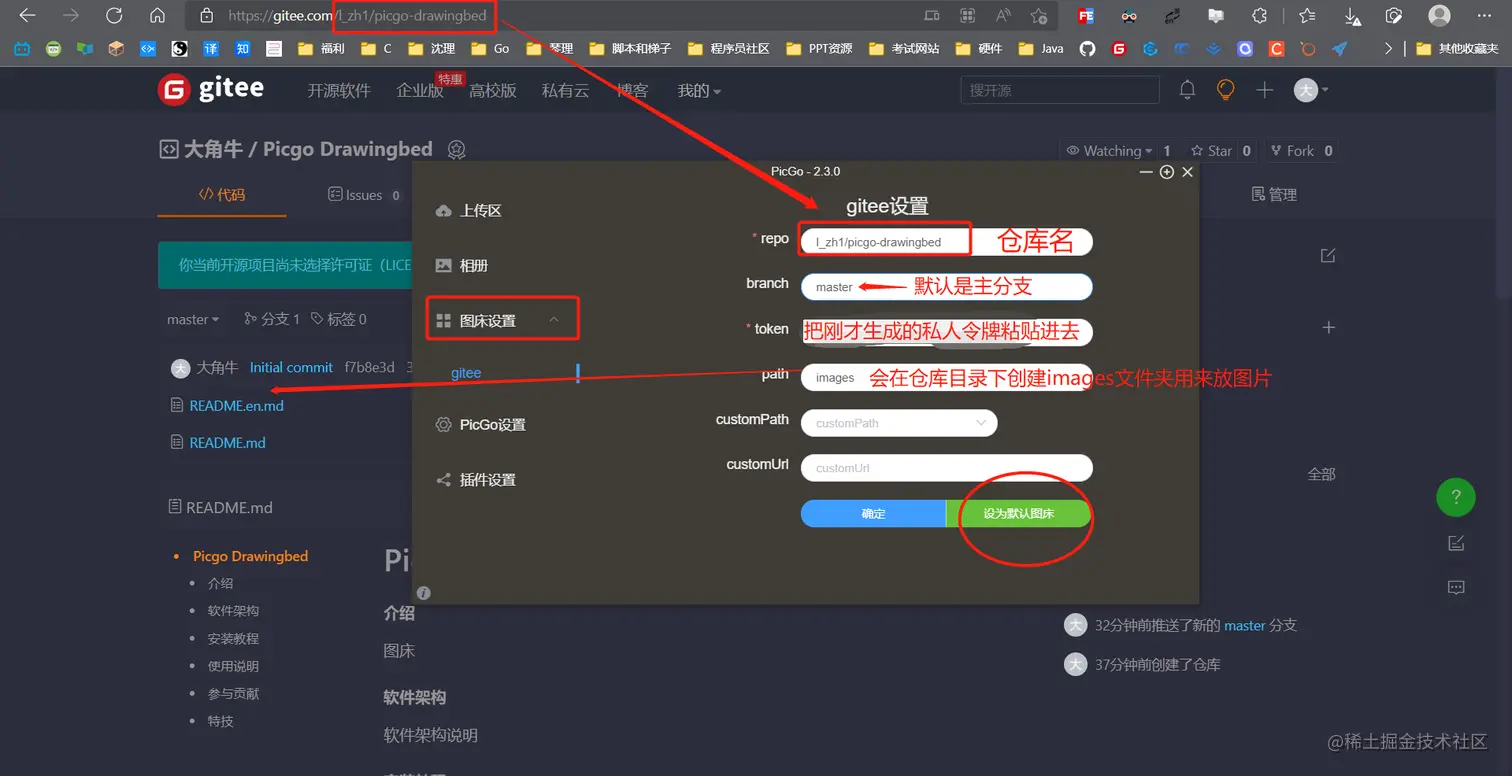The image size is (1512, 776).
Task: Click the master link in activity feed
Action: pos(1245,625)
